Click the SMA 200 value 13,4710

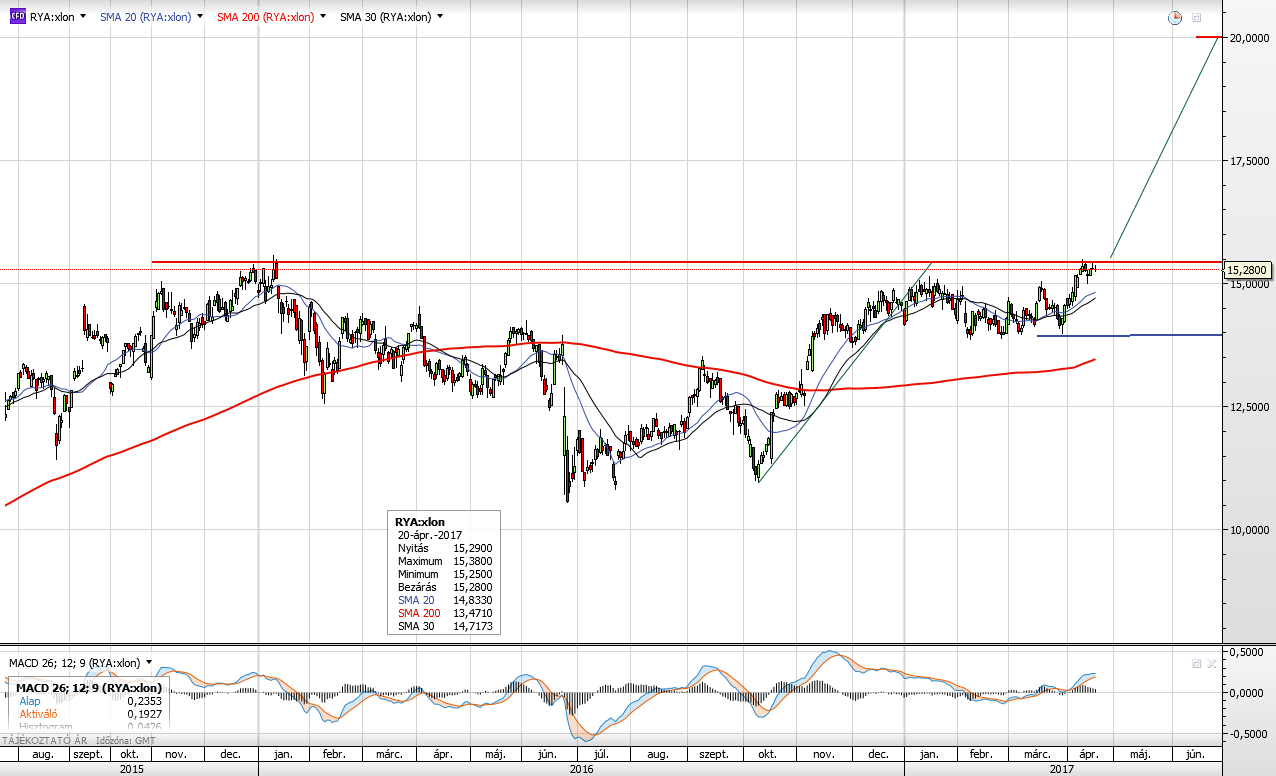click(473, 613)
